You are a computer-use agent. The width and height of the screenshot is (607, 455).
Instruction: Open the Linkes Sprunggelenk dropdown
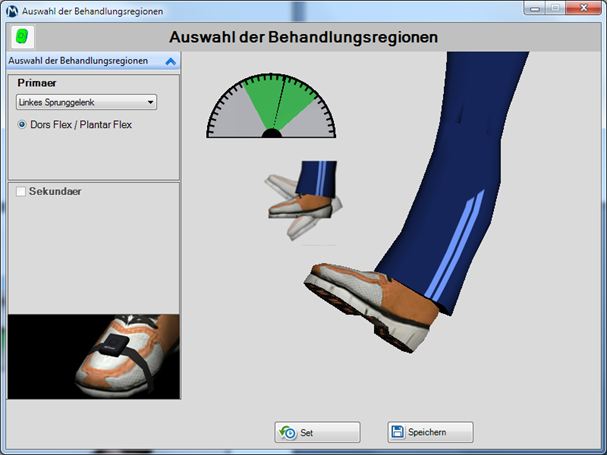87,102
